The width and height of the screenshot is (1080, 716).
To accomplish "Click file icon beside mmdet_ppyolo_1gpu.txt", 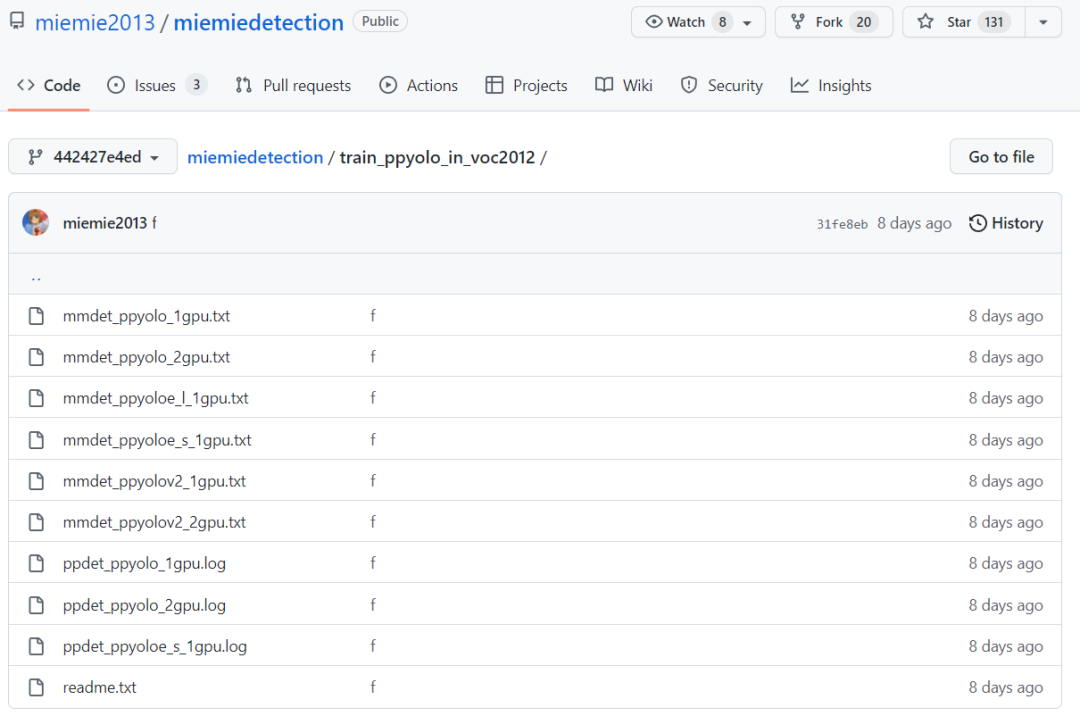I will coord(37,316).
